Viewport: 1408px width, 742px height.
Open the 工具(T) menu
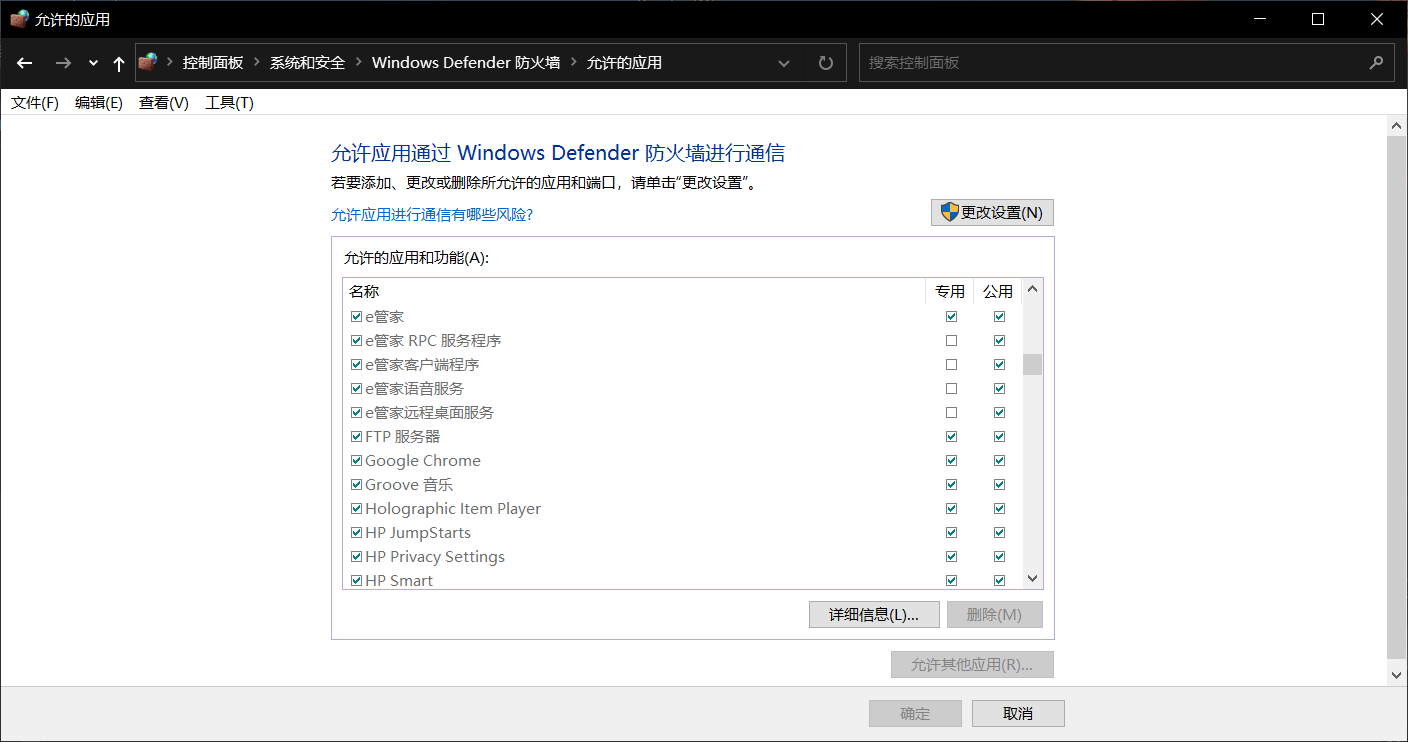(228, 101)
